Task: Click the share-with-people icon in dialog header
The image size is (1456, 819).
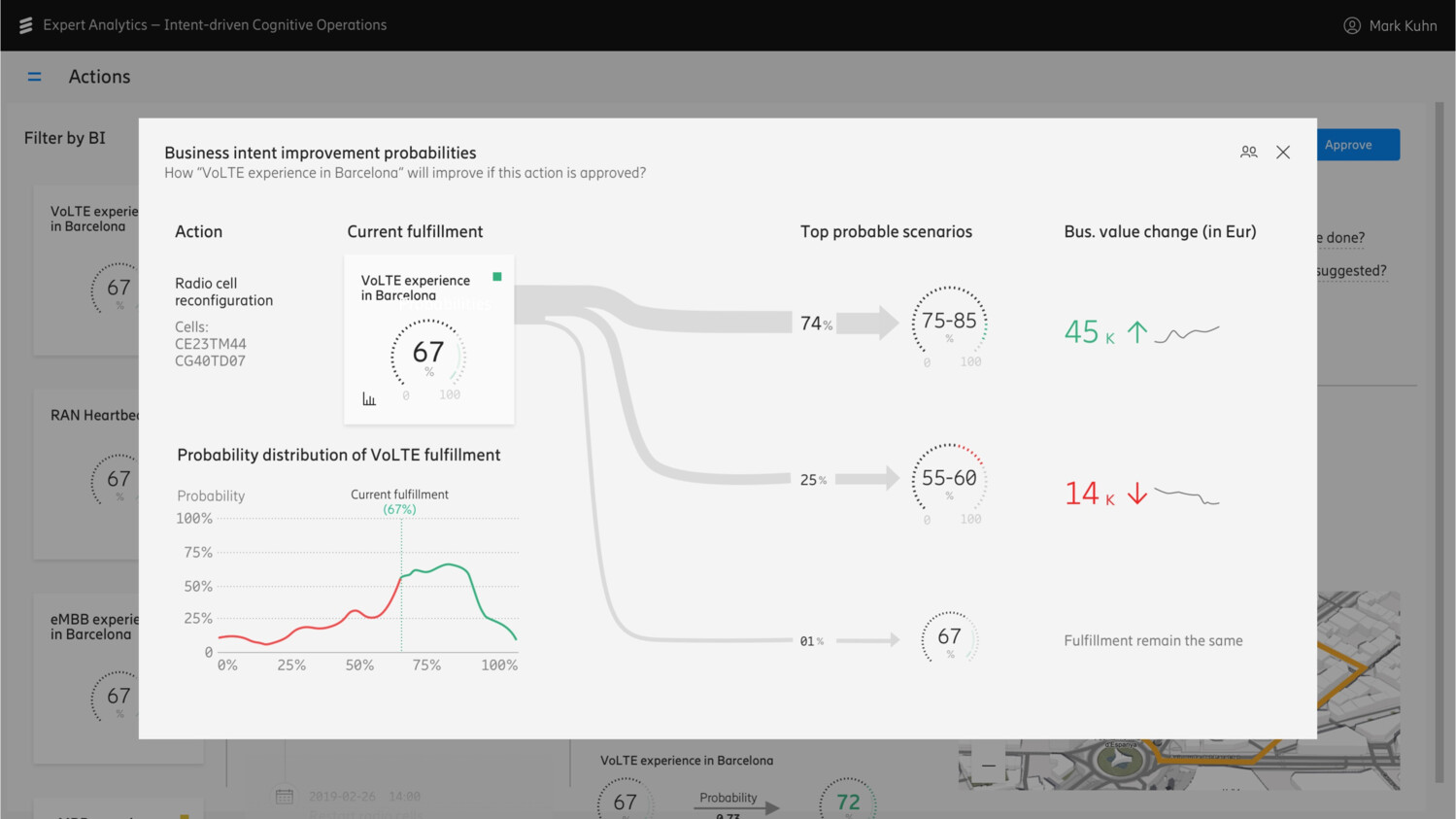Action: pyautogui.click(x=1249, y=152)
